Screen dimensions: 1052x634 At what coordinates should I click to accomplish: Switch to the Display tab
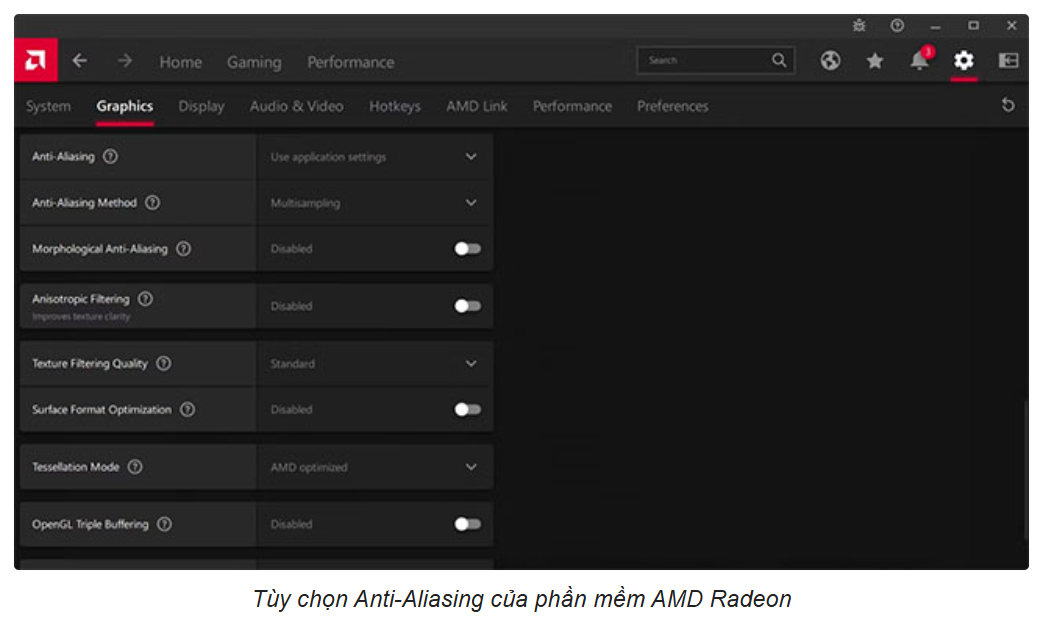(201, 106)
